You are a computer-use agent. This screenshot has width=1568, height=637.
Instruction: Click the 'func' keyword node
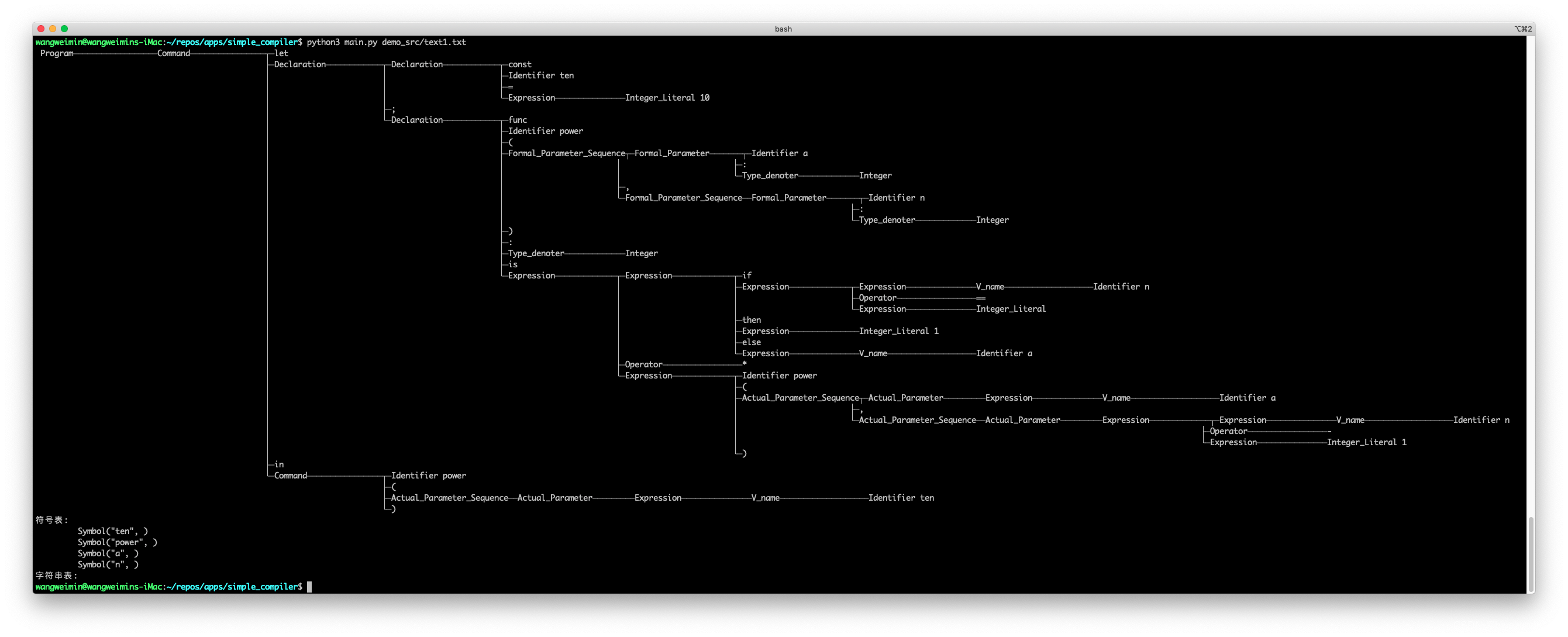pos(518,120)
